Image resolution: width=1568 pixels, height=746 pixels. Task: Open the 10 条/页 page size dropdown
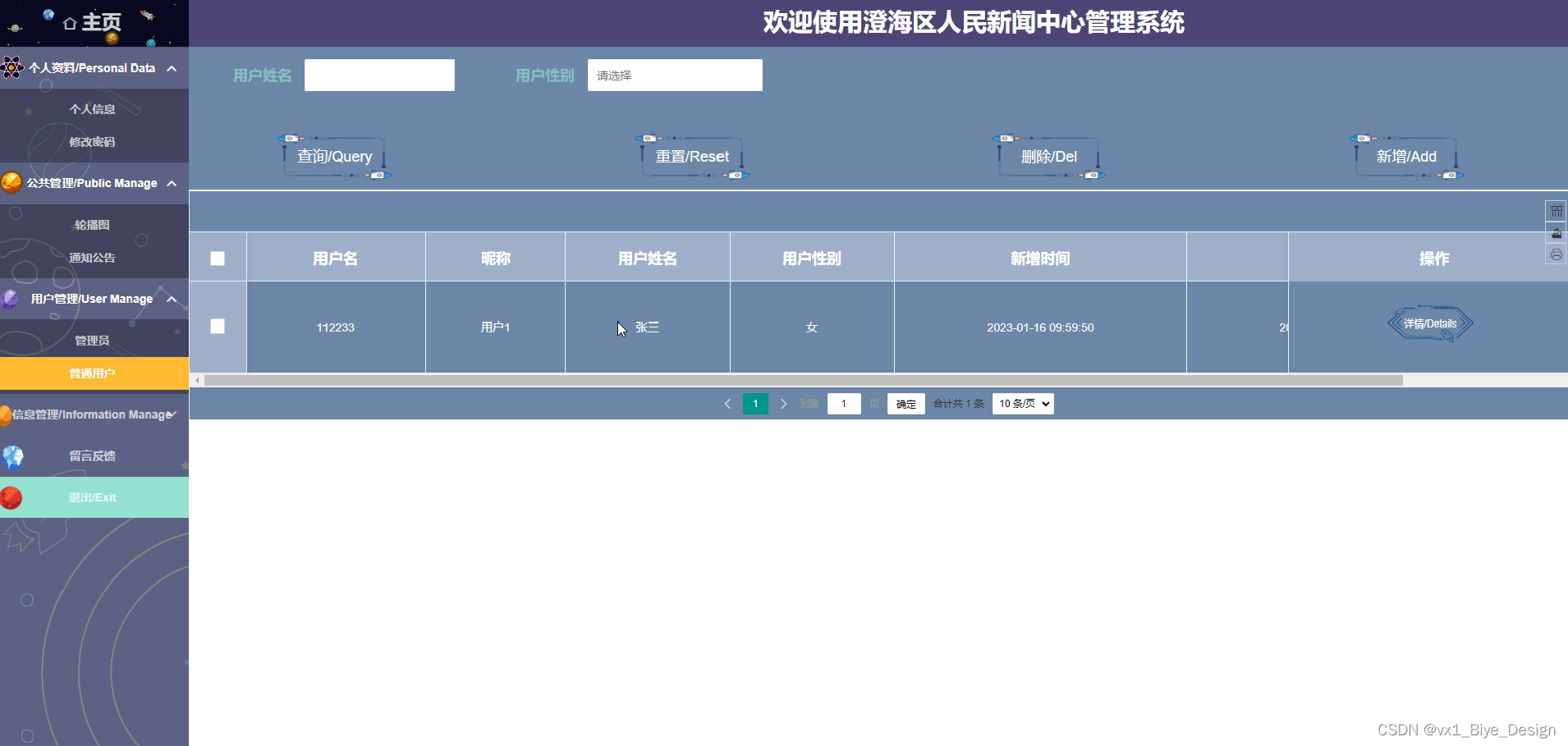1023,404
